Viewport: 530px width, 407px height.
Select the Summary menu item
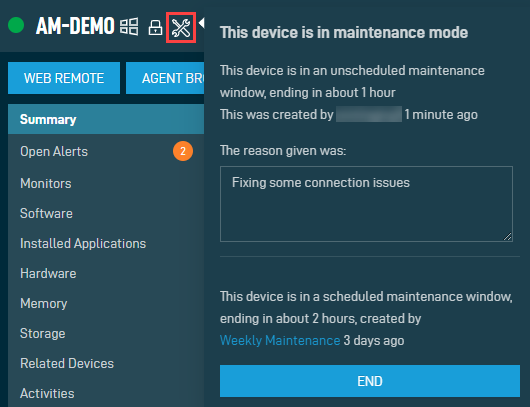click(x=106, y=119)
